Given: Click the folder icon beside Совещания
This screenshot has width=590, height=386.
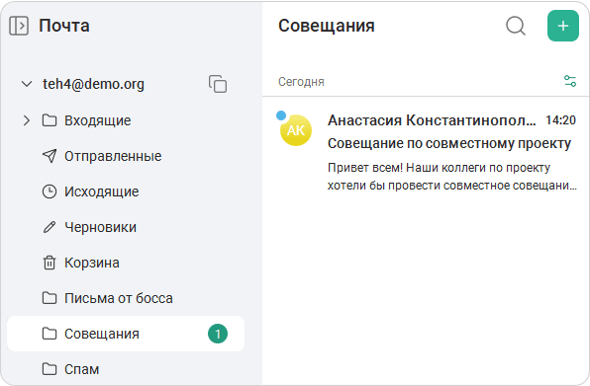Looking at the screenshot, I should pos(49,334).
